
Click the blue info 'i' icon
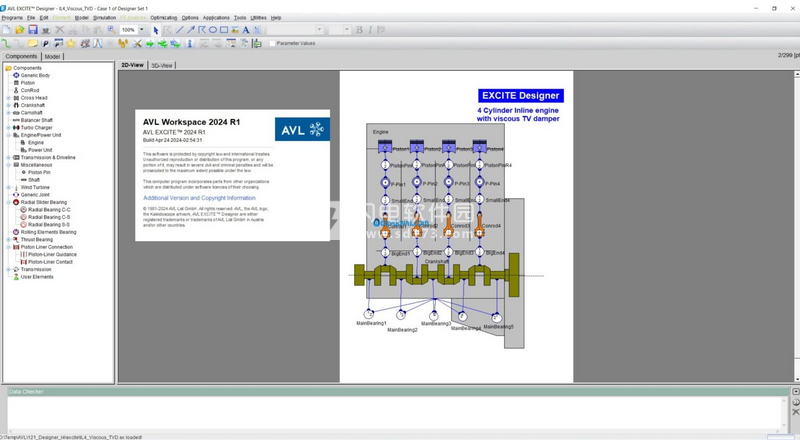tap(190, 43)
